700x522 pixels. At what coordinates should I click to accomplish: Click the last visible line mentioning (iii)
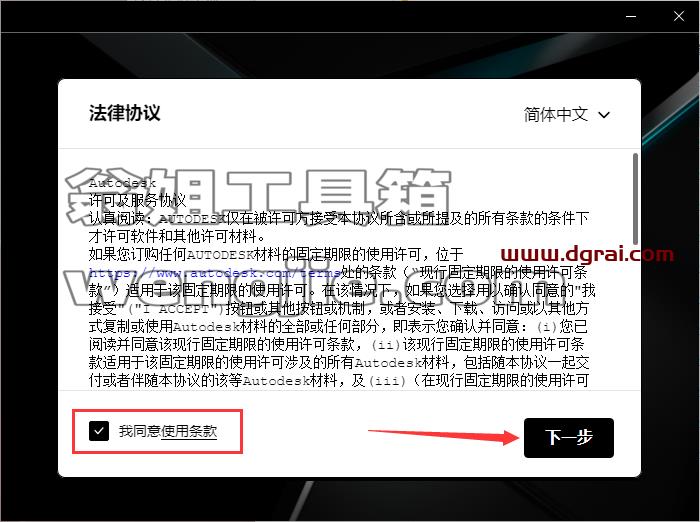click(x=339, y=380)
